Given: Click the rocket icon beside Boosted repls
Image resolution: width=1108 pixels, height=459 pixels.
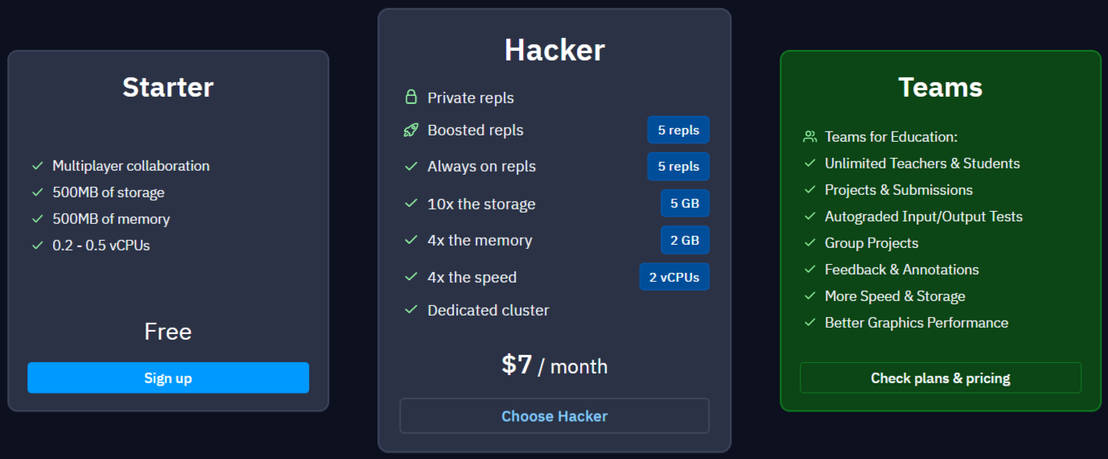Looking at the screenshot, I should coord(410,130).
